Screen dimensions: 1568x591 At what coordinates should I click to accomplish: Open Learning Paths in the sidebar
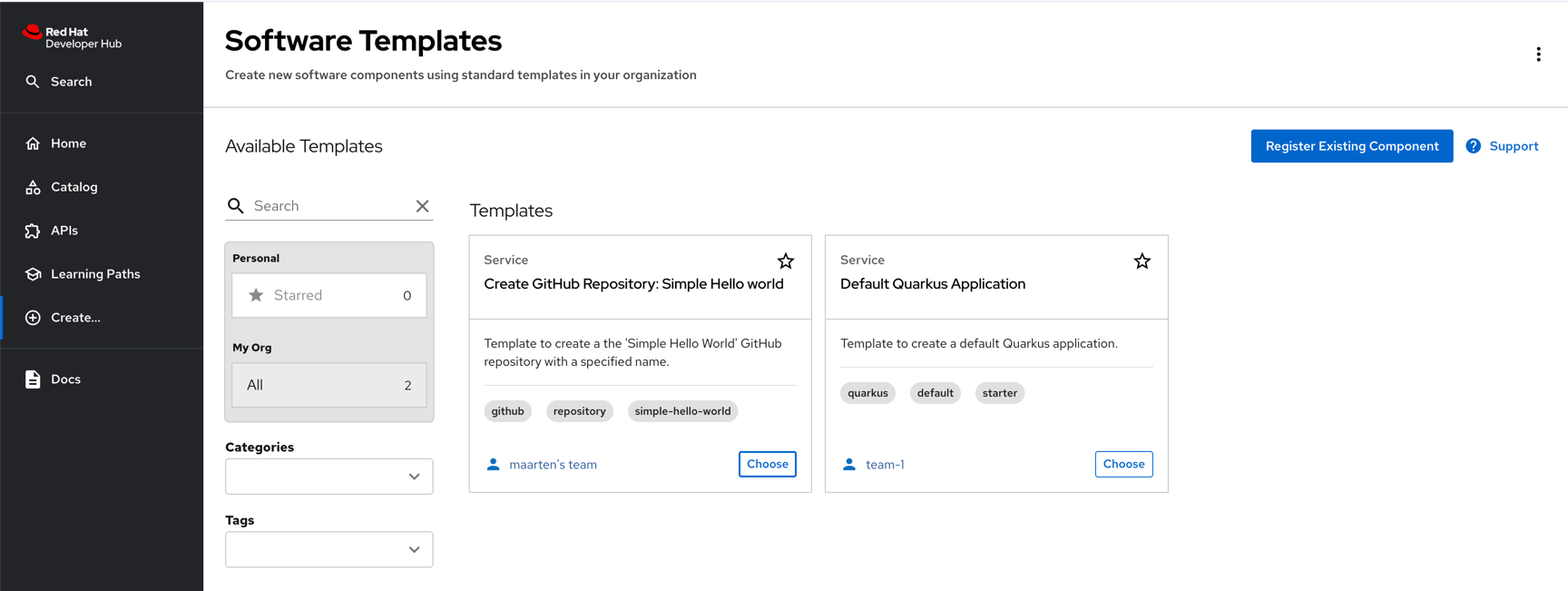click(102, 274)
